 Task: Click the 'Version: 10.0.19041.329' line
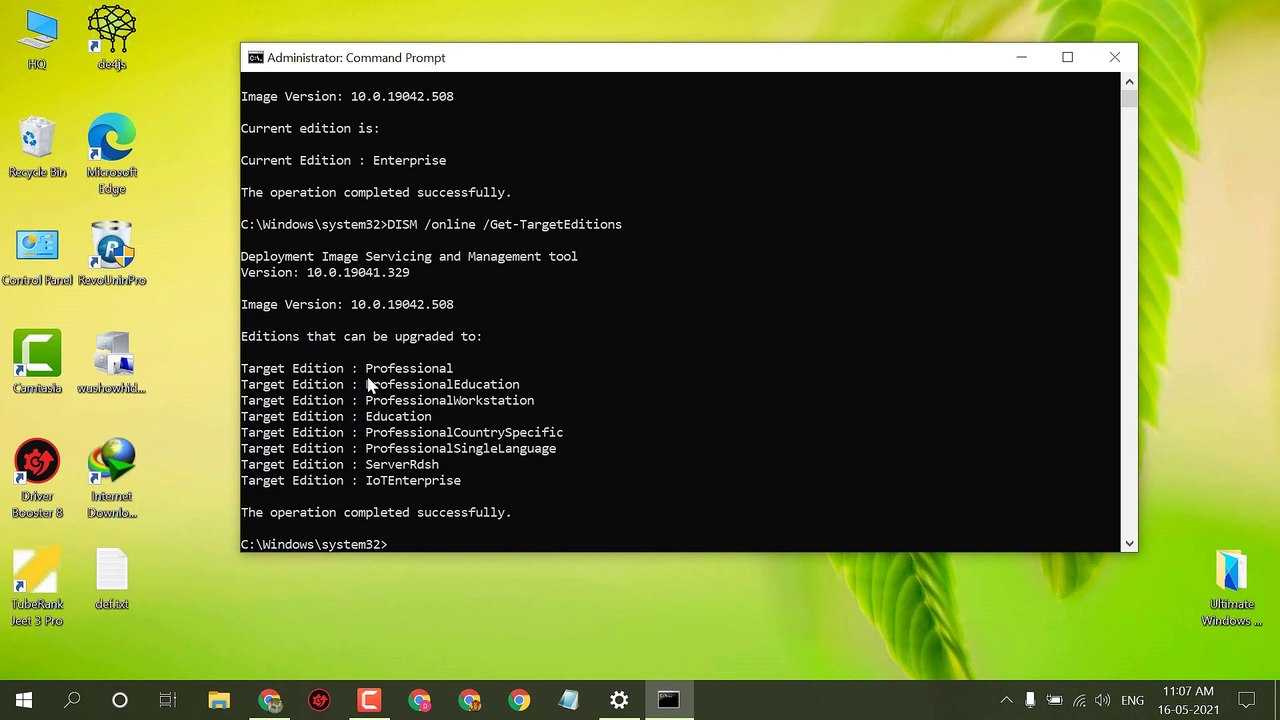(x=325, y=272)
